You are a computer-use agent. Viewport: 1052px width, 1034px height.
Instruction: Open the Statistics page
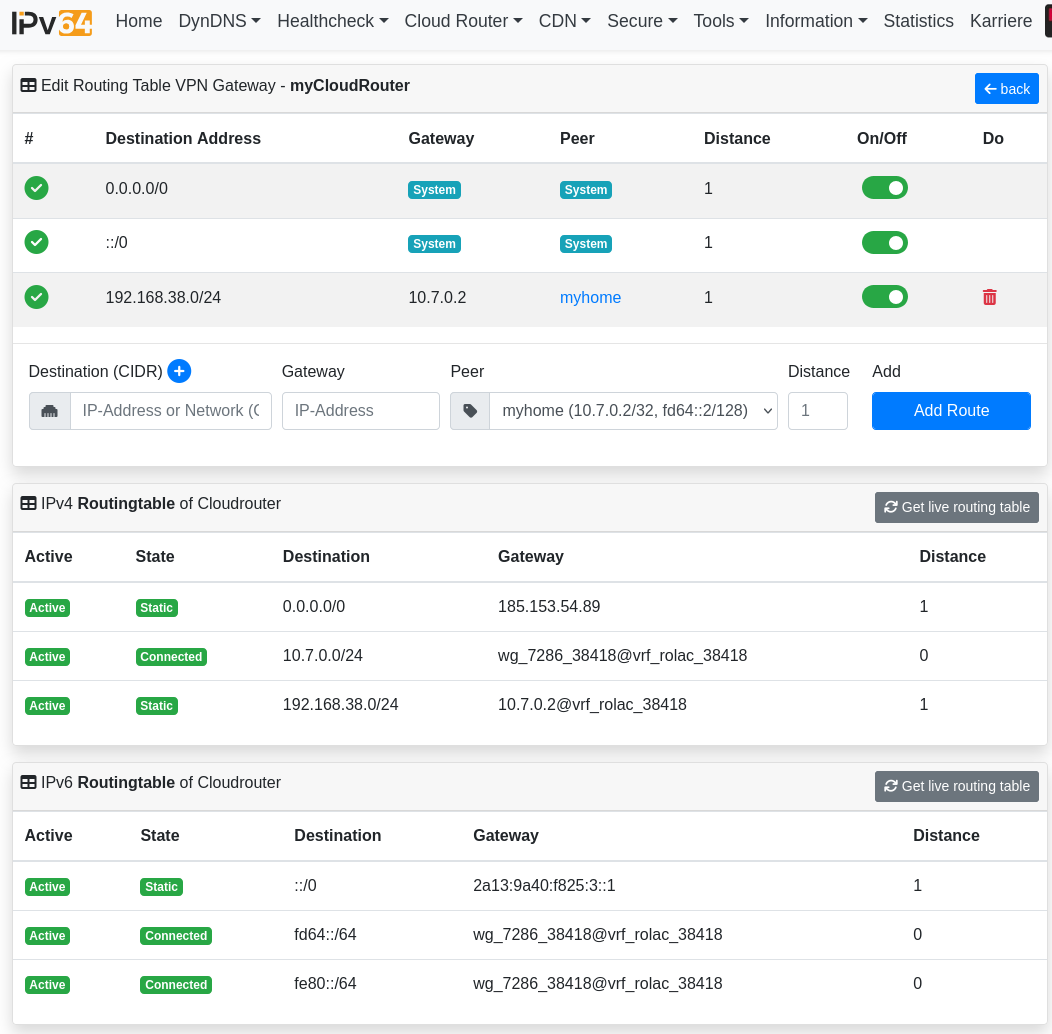coord(918,21)
